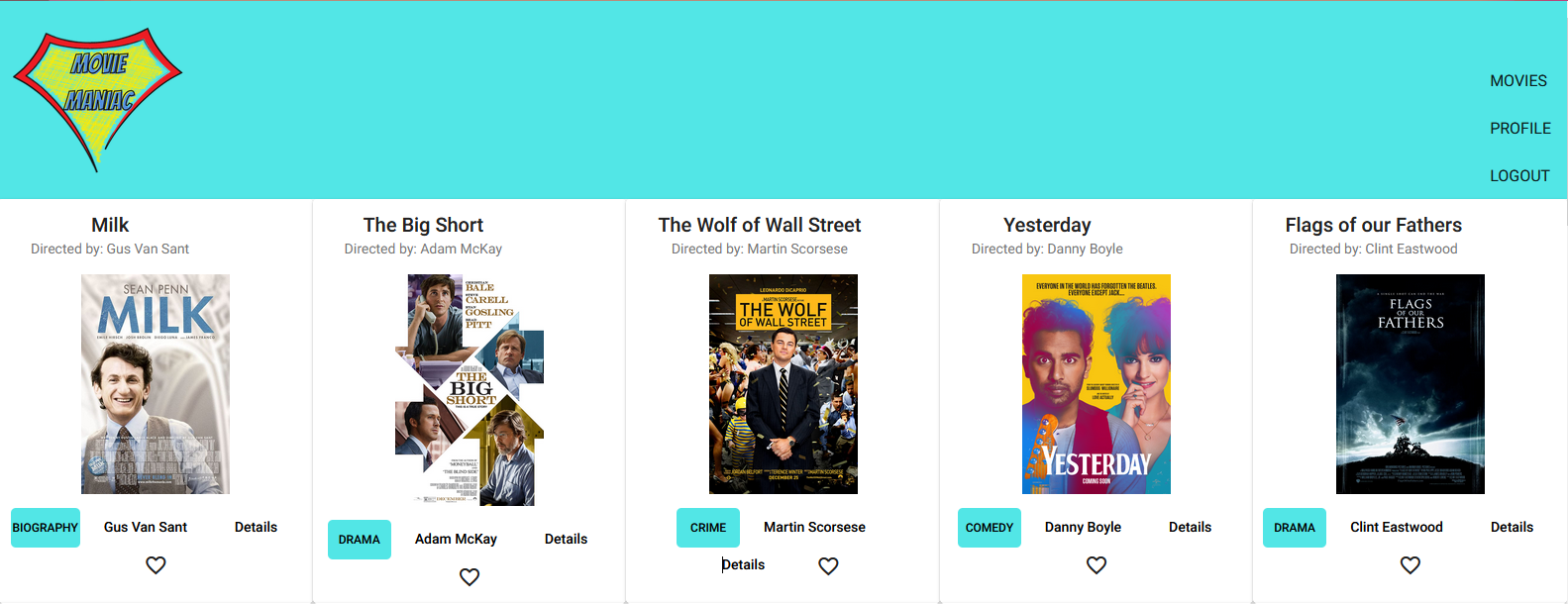The image size is (1568, 604).
Task: Click "Directed by: Gus Van Sant" subtitle
Action: 110,250
